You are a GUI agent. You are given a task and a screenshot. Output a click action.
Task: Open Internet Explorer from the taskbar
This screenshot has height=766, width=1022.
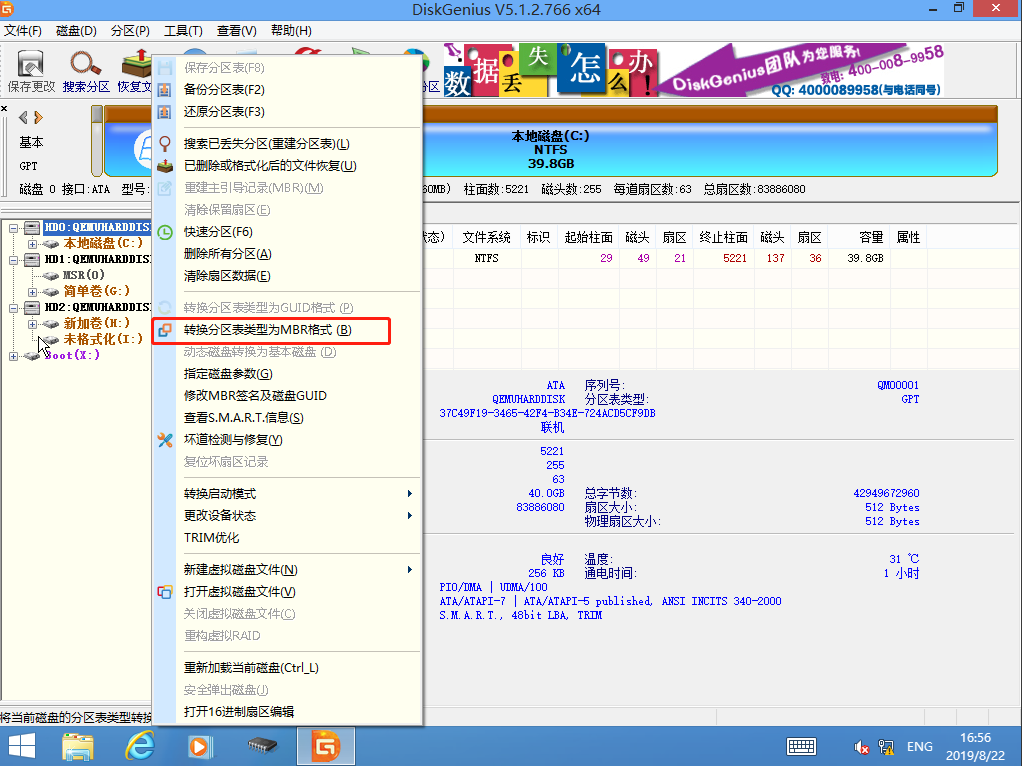[x=139, y=746]
